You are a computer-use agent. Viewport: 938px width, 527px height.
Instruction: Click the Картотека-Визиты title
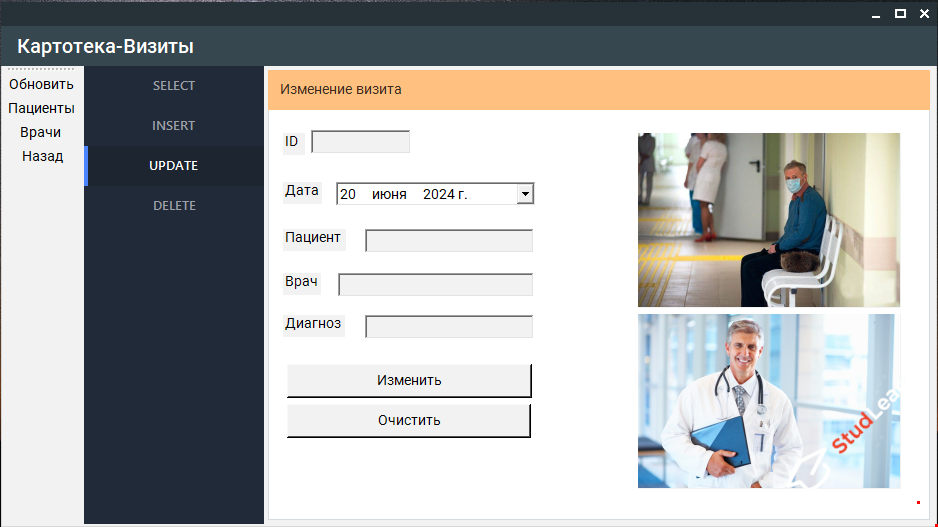[105, 46]
